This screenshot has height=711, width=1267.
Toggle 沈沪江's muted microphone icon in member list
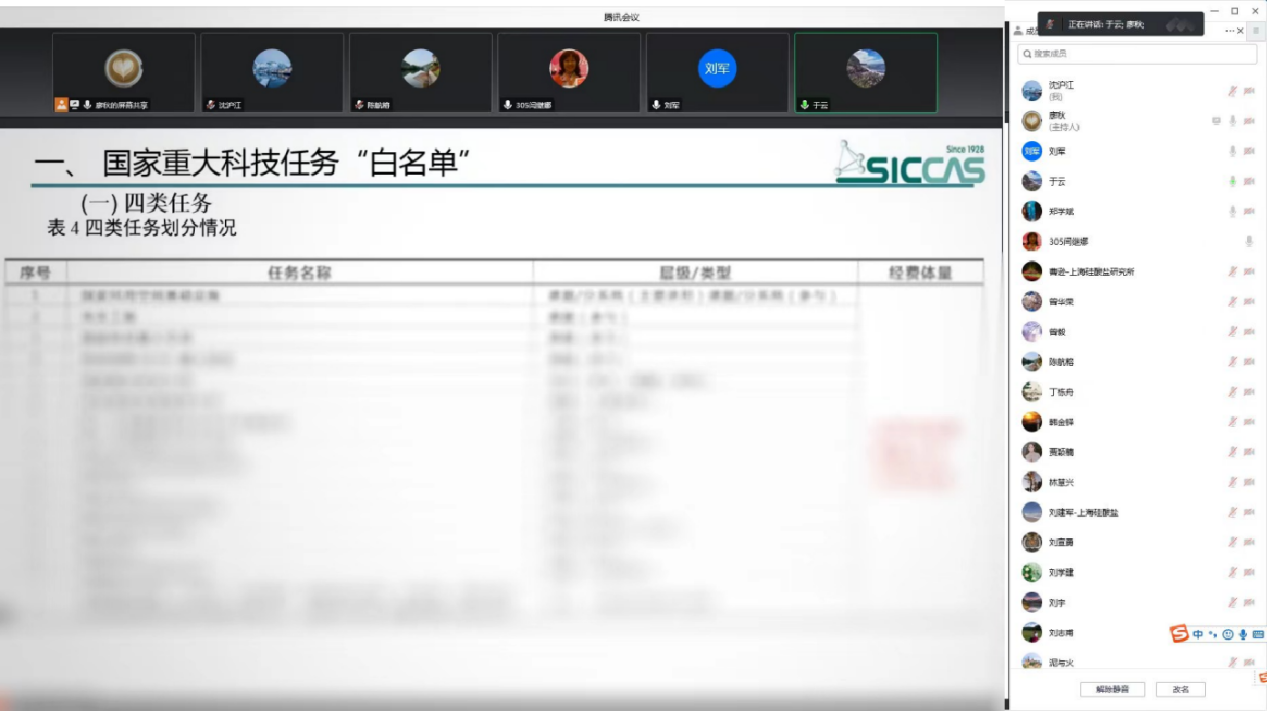[1233, 91]
